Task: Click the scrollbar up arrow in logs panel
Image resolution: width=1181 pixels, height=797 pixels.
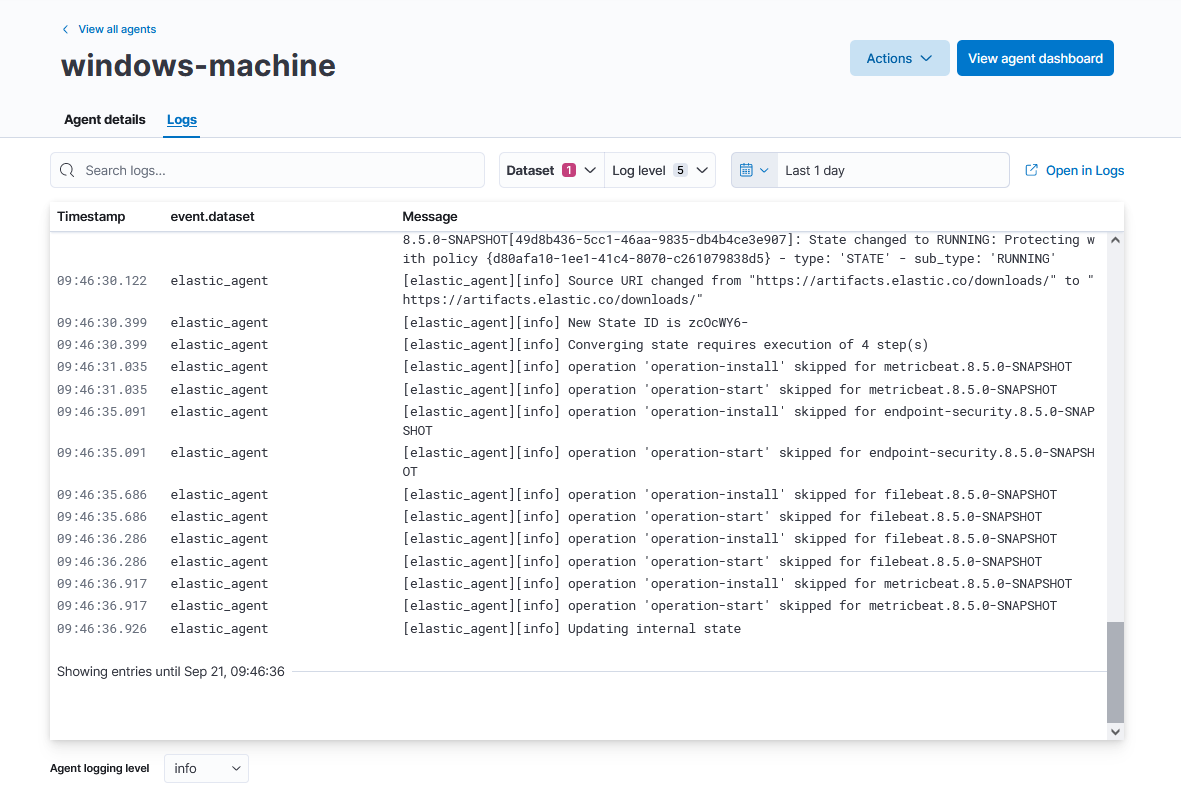Action: 1114,240
